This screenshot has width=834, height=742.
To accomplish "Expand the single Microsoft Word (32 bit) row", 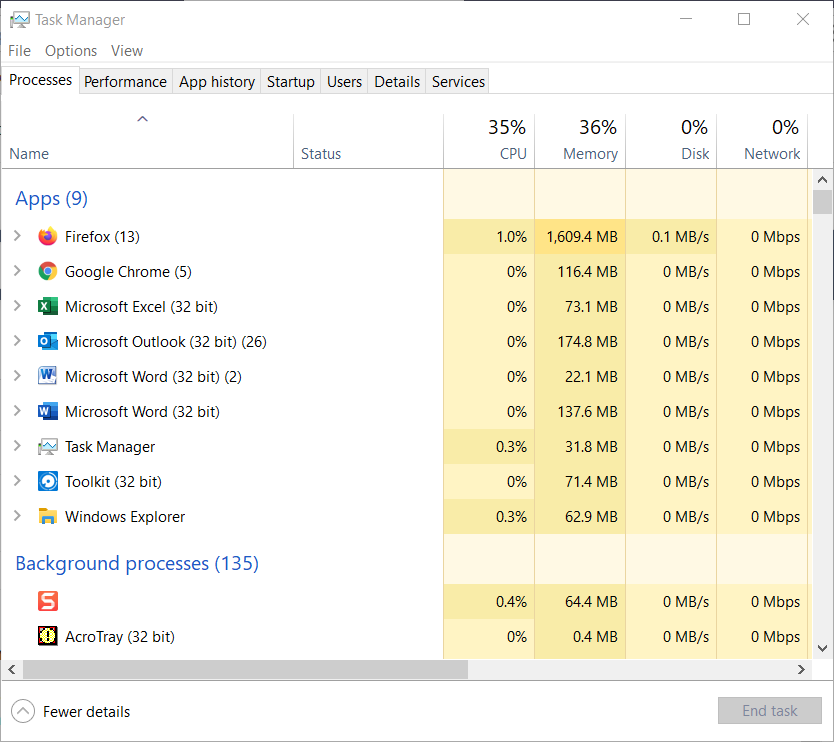I will (17, 411).
